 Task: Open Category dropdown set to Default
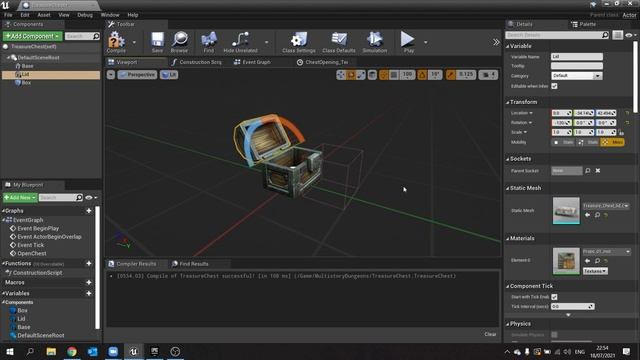pos(577,76)
